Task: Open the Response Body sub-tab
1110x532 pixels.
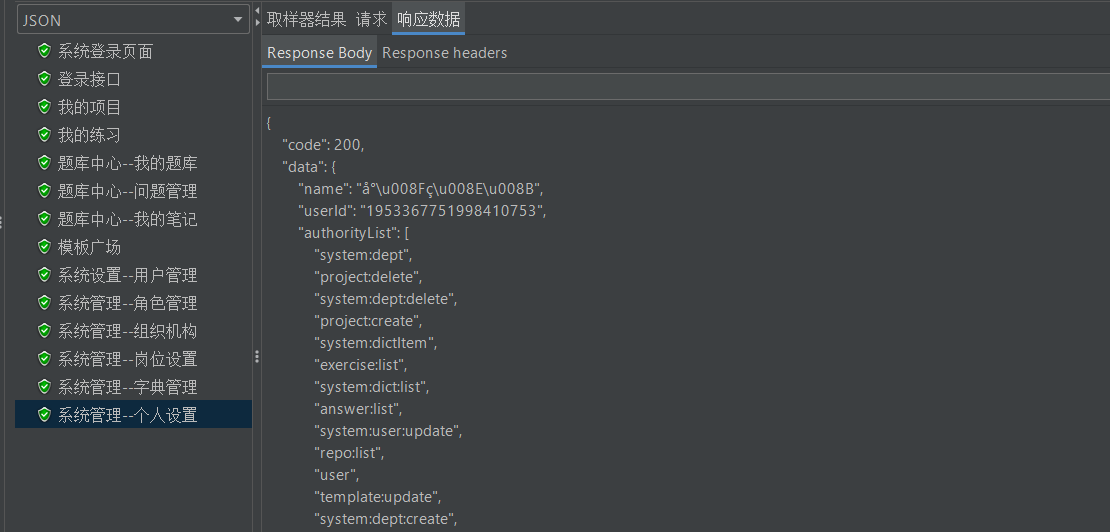Action: (319, 52)
